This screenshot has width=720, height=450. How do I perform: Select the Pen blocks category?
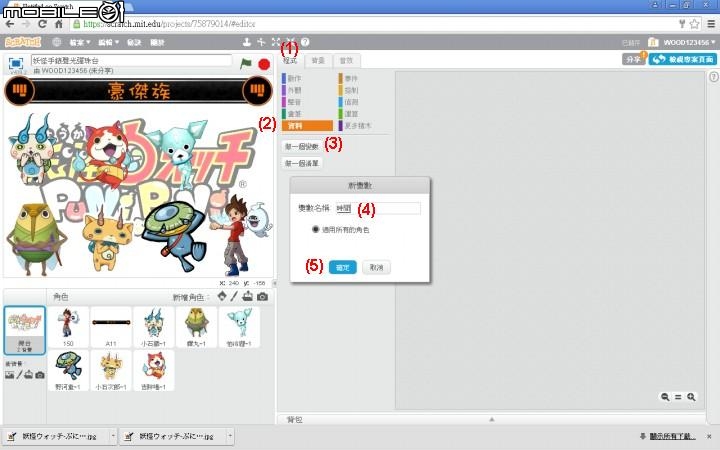(306, 114)
